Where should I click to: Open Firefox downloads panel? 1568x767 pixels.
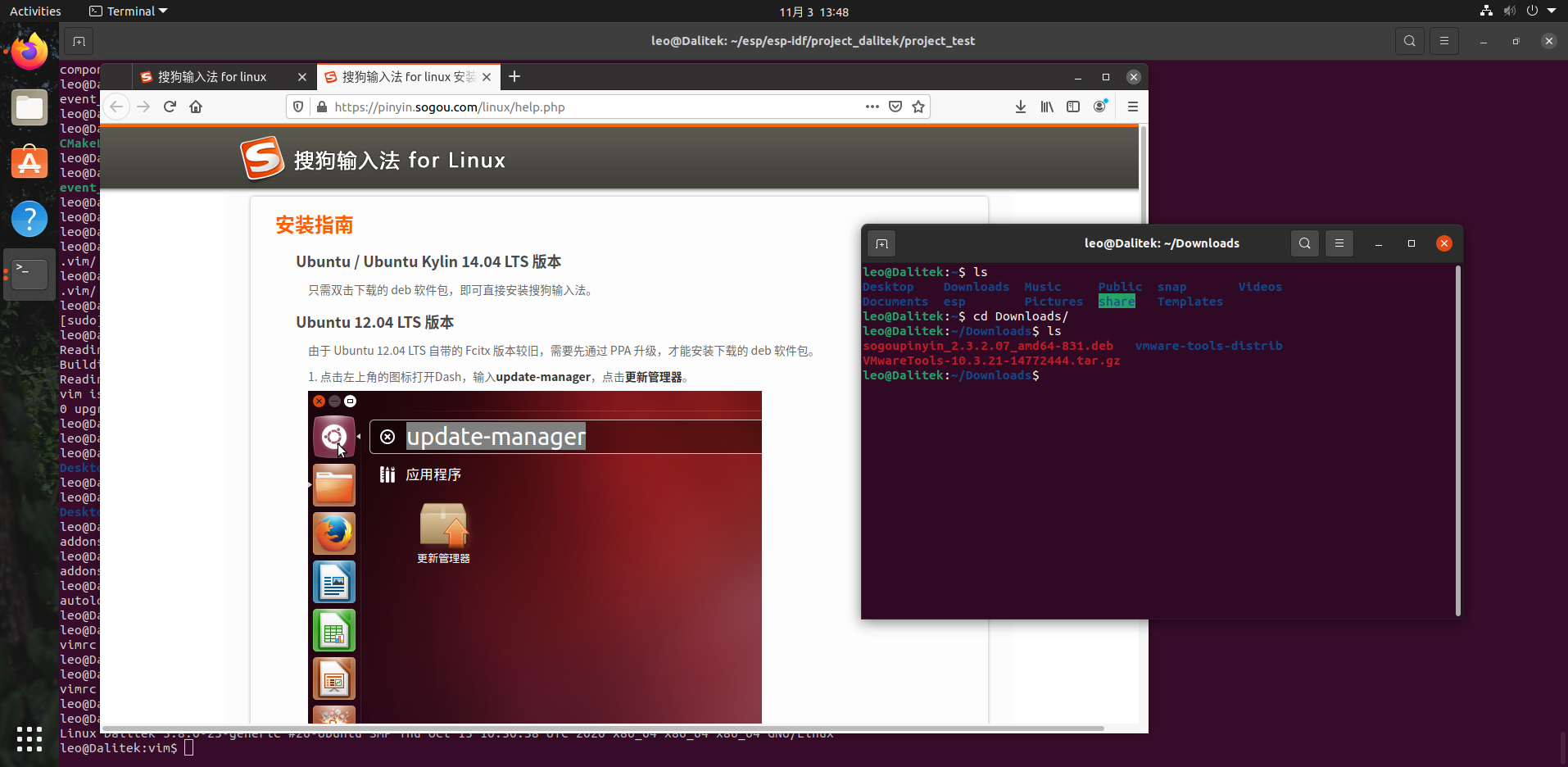(1021, 107)
